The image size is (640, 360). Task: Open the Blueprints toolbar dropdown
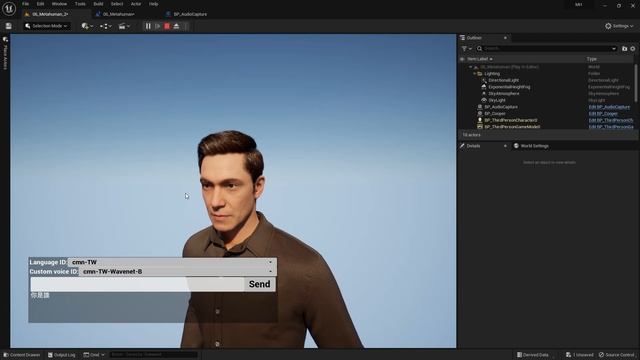pos(106,26)
